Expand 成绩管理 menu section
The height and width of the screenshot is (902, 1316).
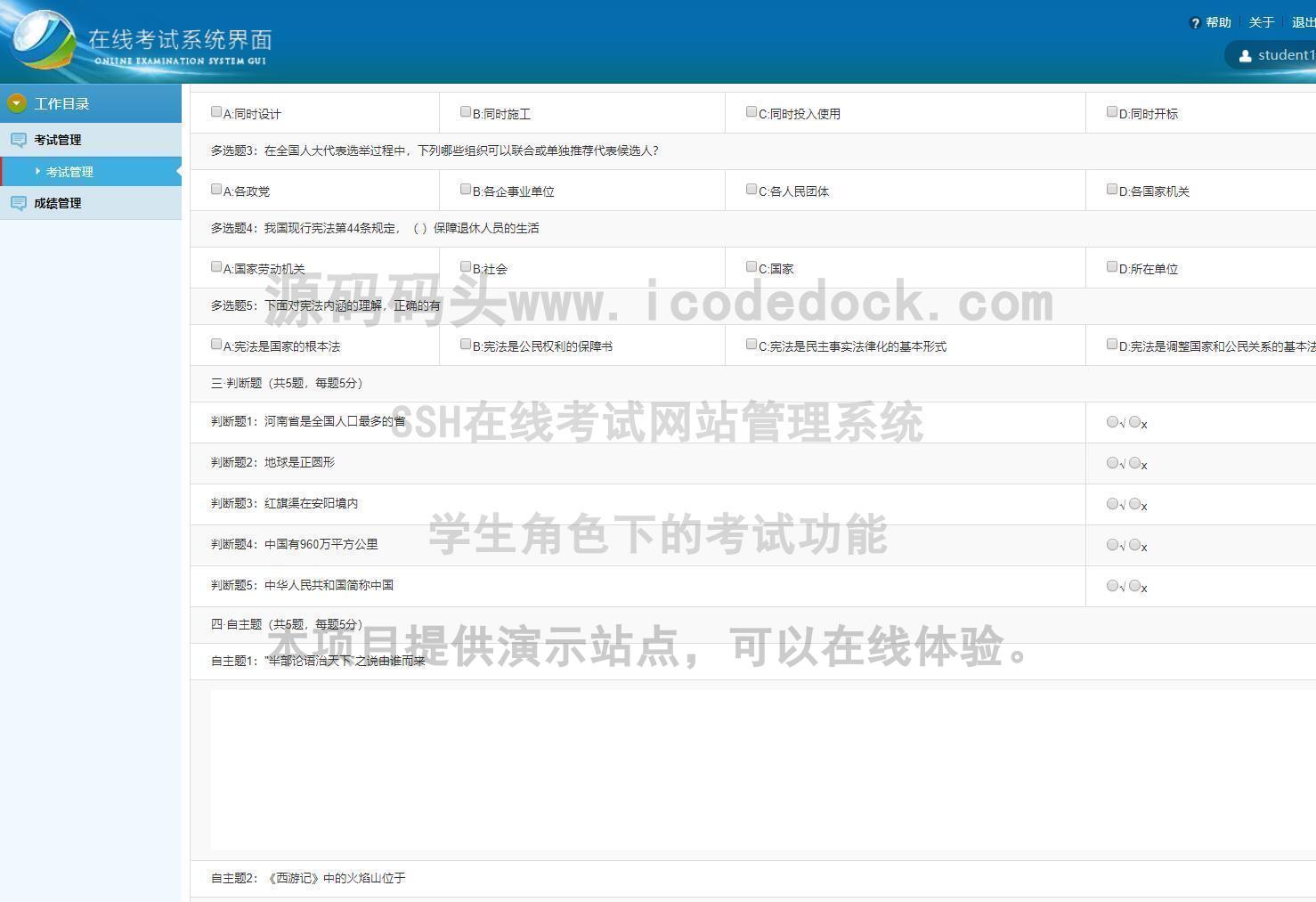point(91,203)
